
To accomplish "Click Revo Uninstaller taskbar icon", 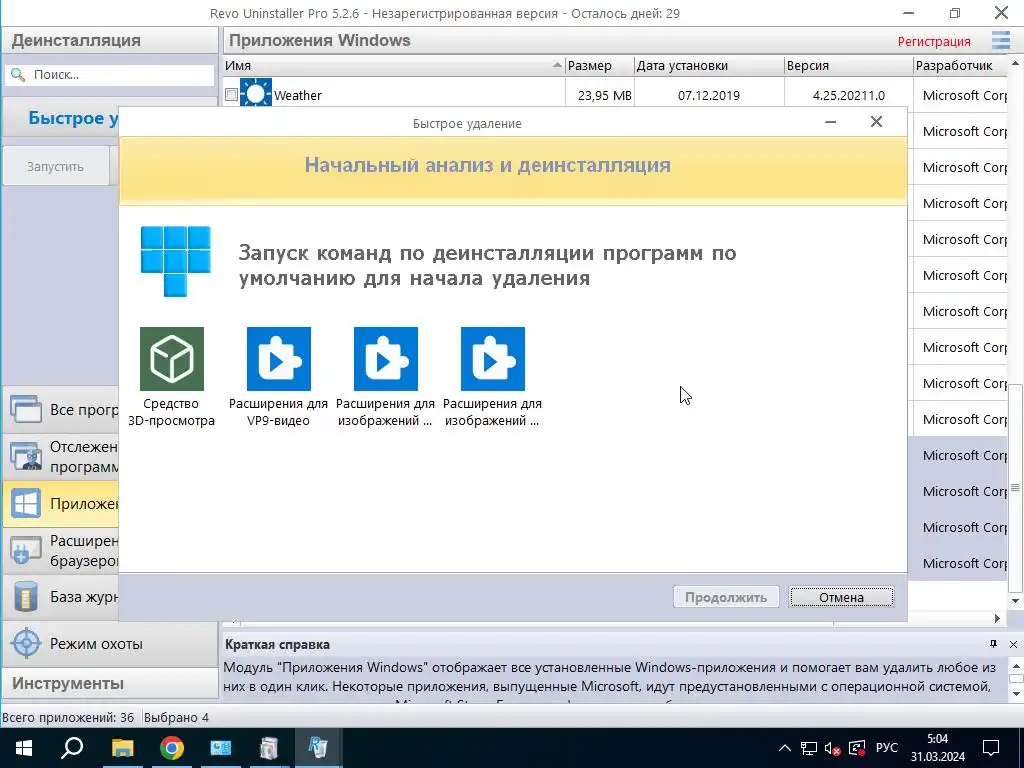I will (318, 748).
